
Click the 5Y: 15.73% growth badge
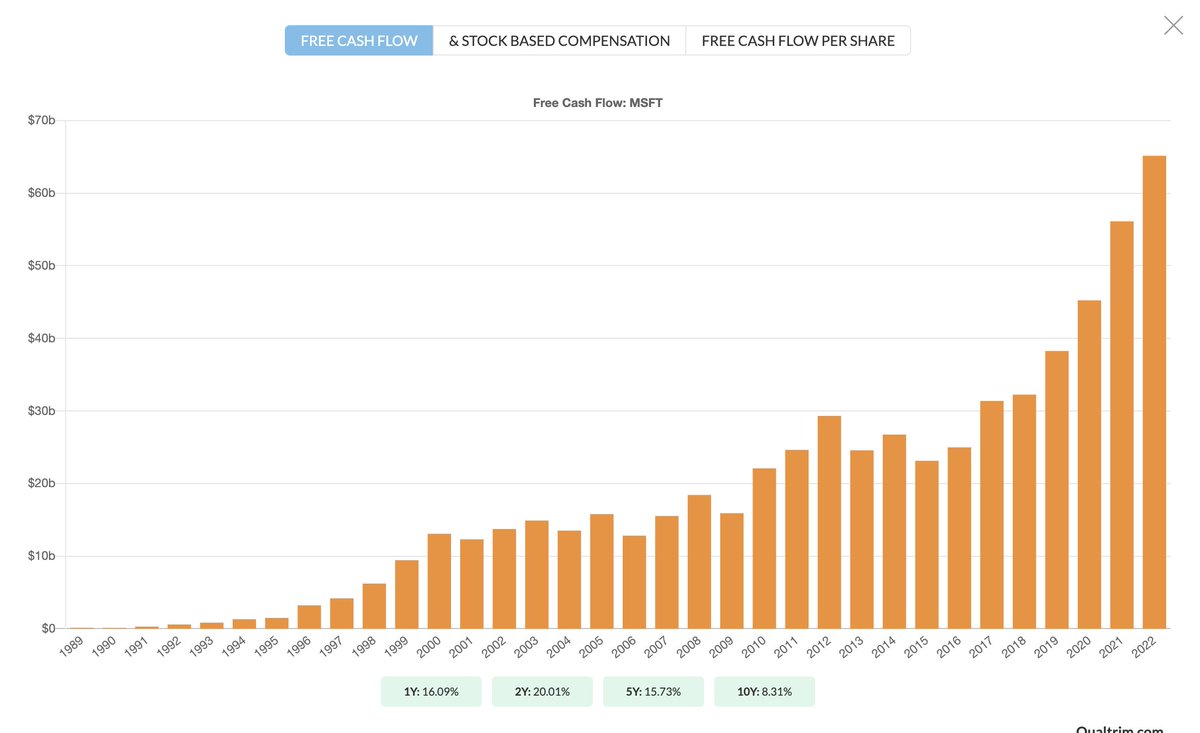[653, 692]
